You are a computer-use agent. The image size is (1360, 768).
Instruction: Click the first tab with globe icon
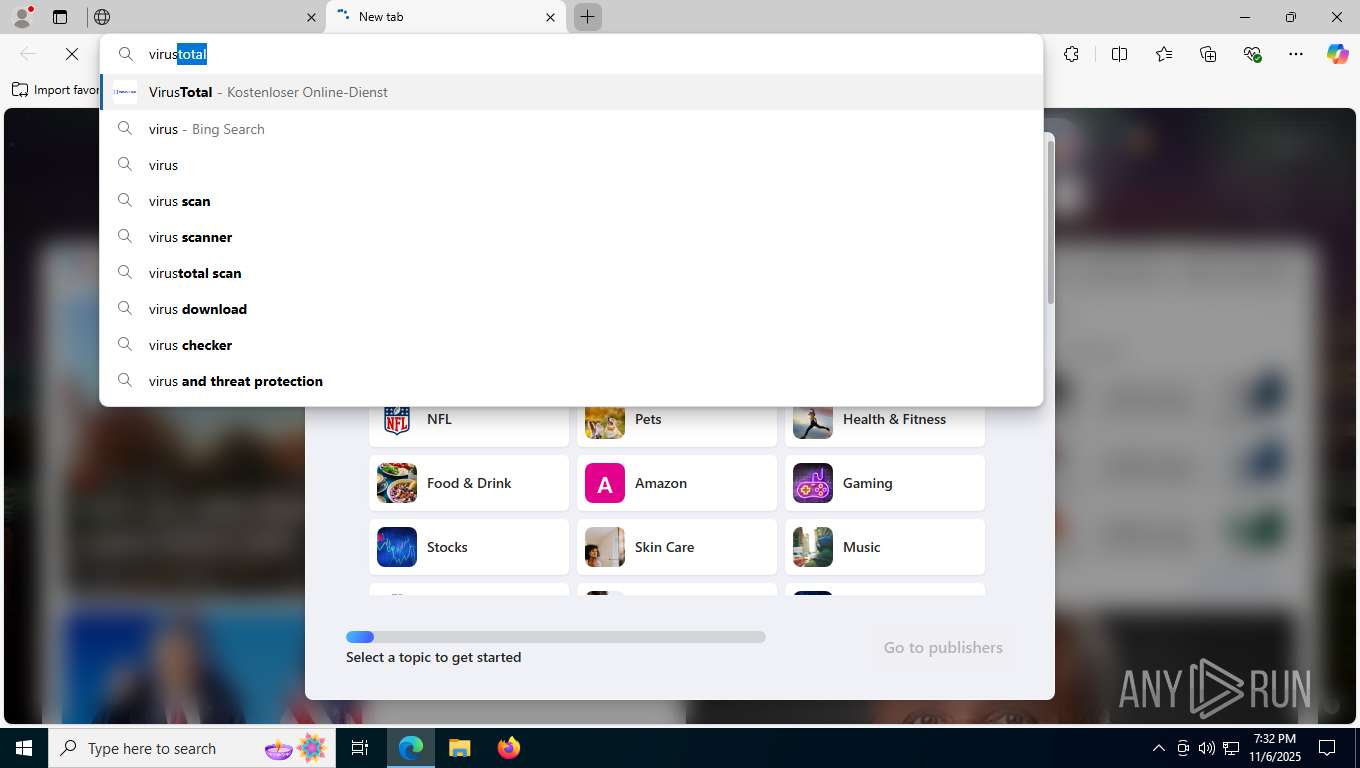(205, 17)
